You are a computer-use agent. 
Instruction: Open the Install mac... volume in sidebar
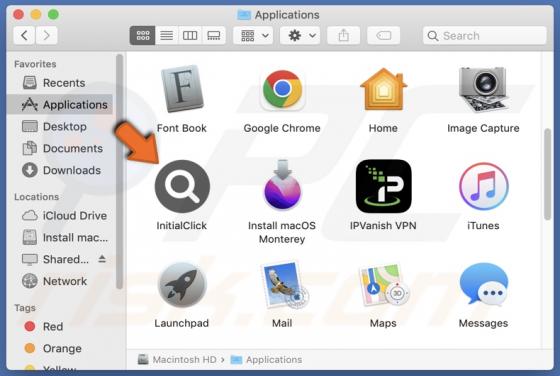60,237
